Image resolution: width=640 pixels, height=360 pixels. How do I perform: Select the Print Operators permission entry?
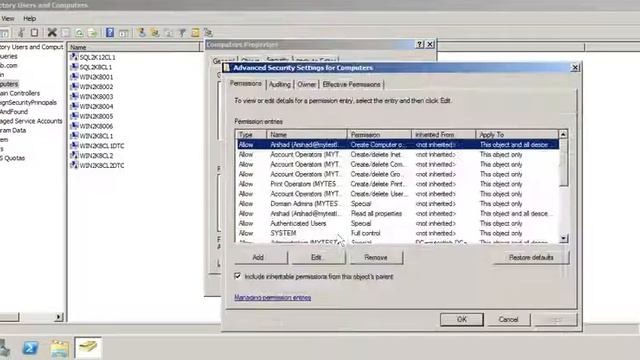tap(398, 184)
